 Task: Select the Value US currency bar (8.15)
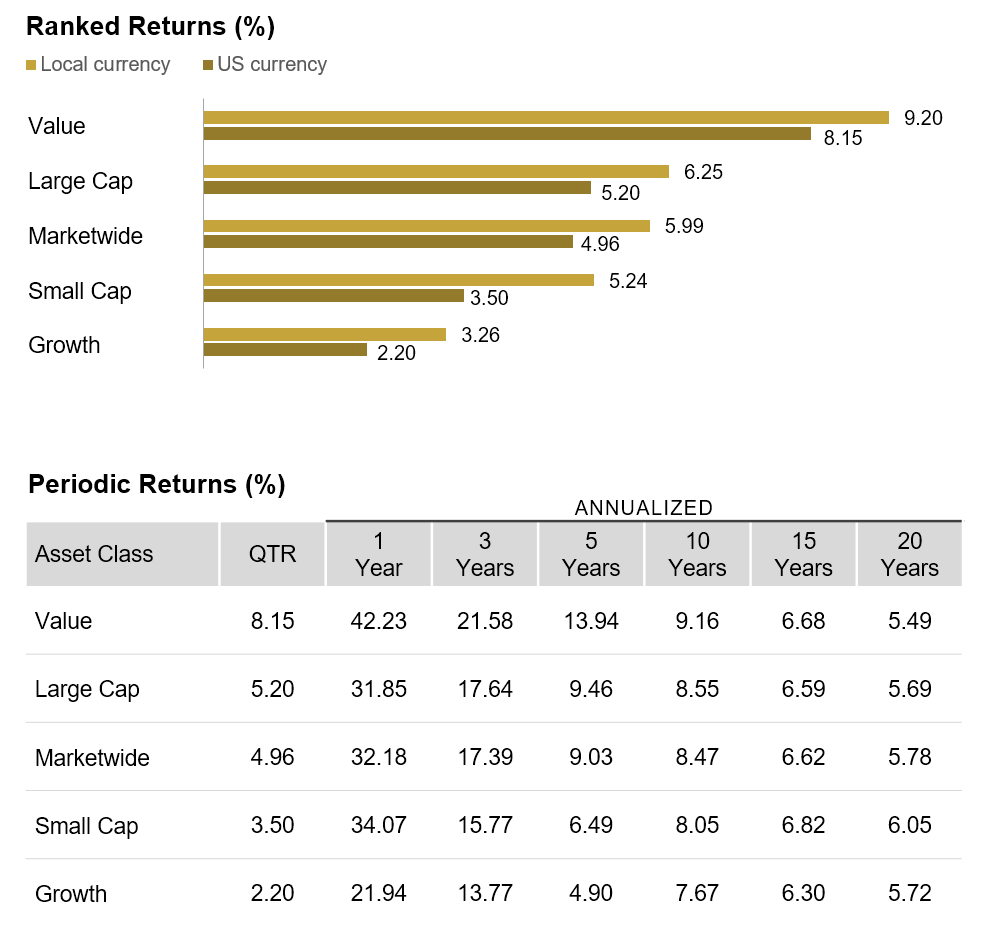click(x=507, y=133)
